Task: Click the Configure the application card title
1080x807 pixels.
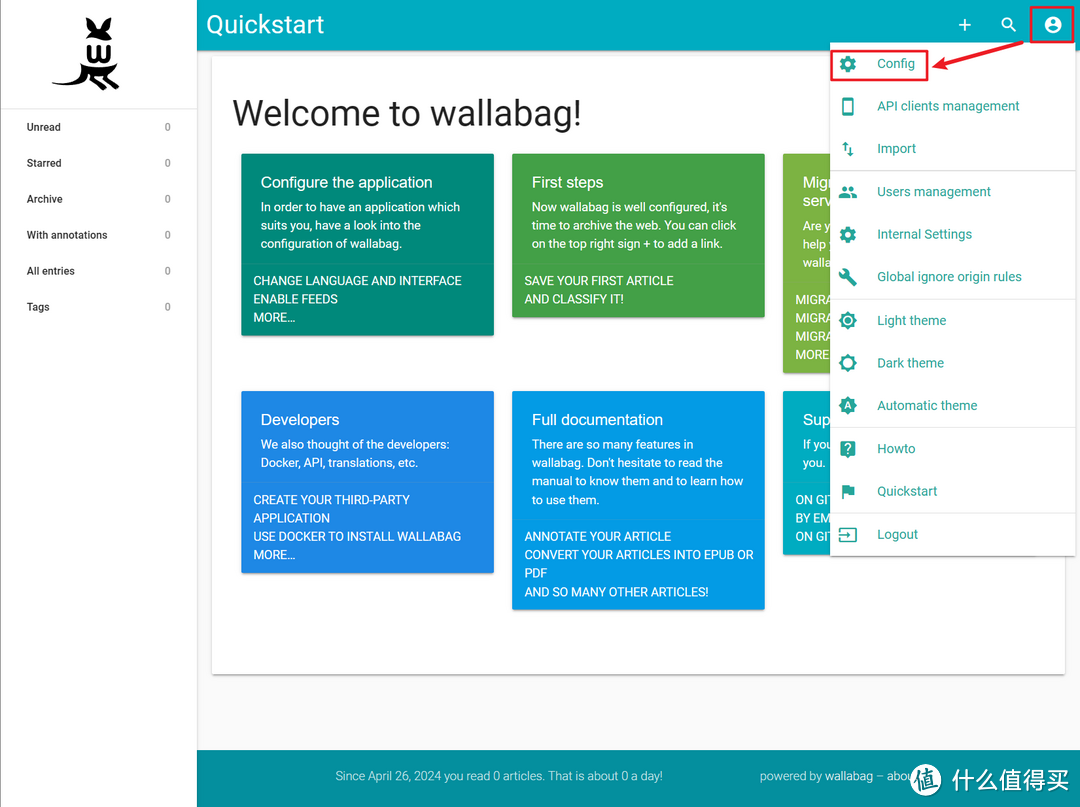Action: [x=346, y=182]
